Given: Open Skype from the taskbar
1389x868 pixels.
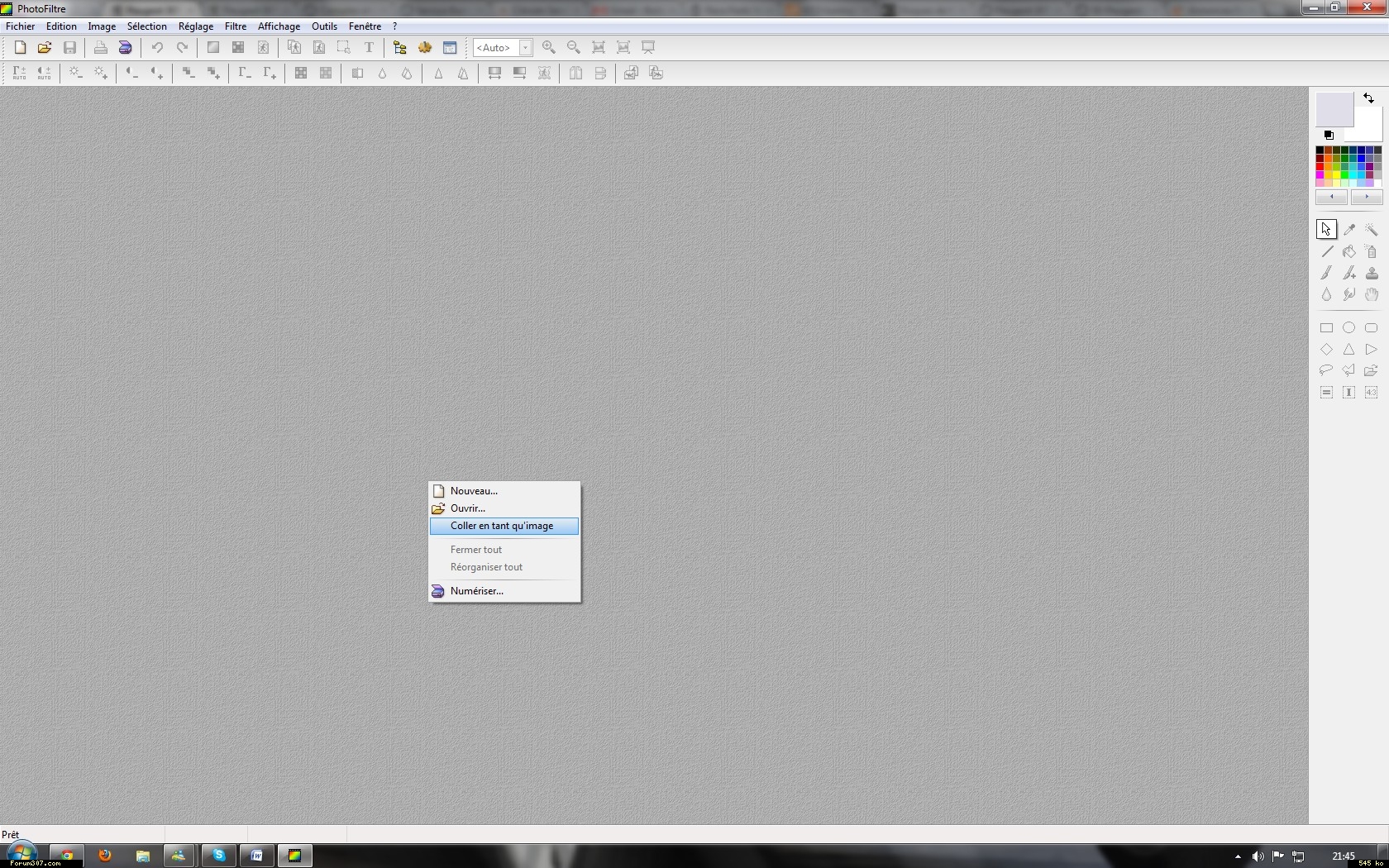Looking at the screenshot, I should point(219,856).
